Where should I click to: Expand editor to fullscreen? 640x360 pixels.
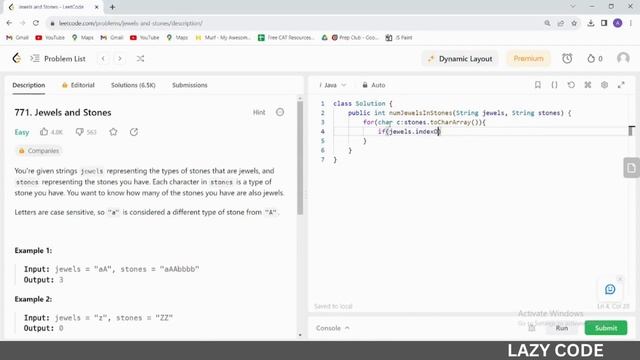tap(621, 84)
